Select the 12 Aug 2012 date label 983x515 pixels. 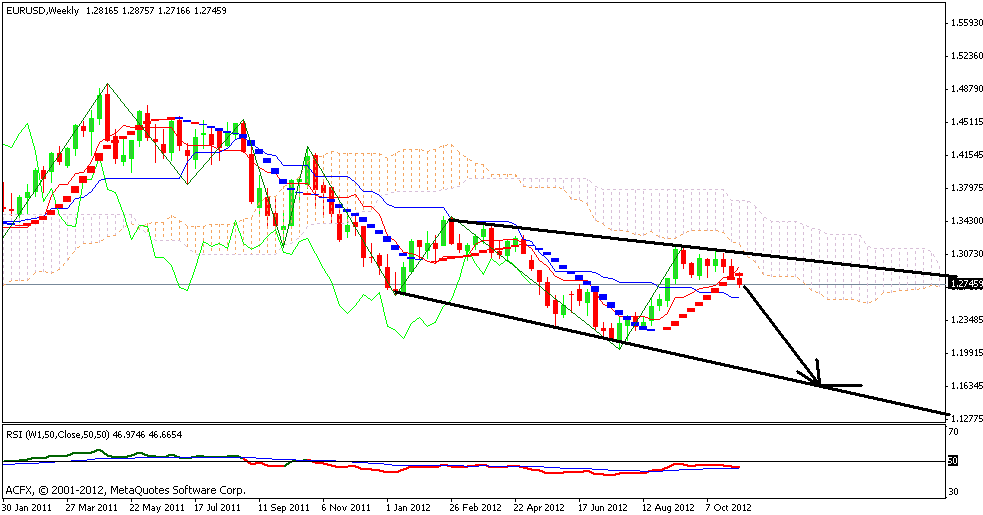pos(669,507)
